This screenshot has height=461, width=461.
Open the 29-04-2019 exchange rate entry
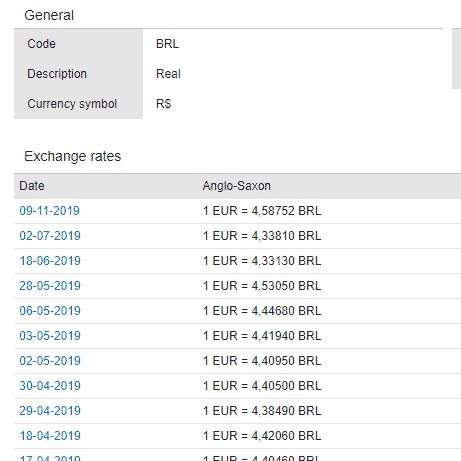pyautogui.click(x=50, y=411)
